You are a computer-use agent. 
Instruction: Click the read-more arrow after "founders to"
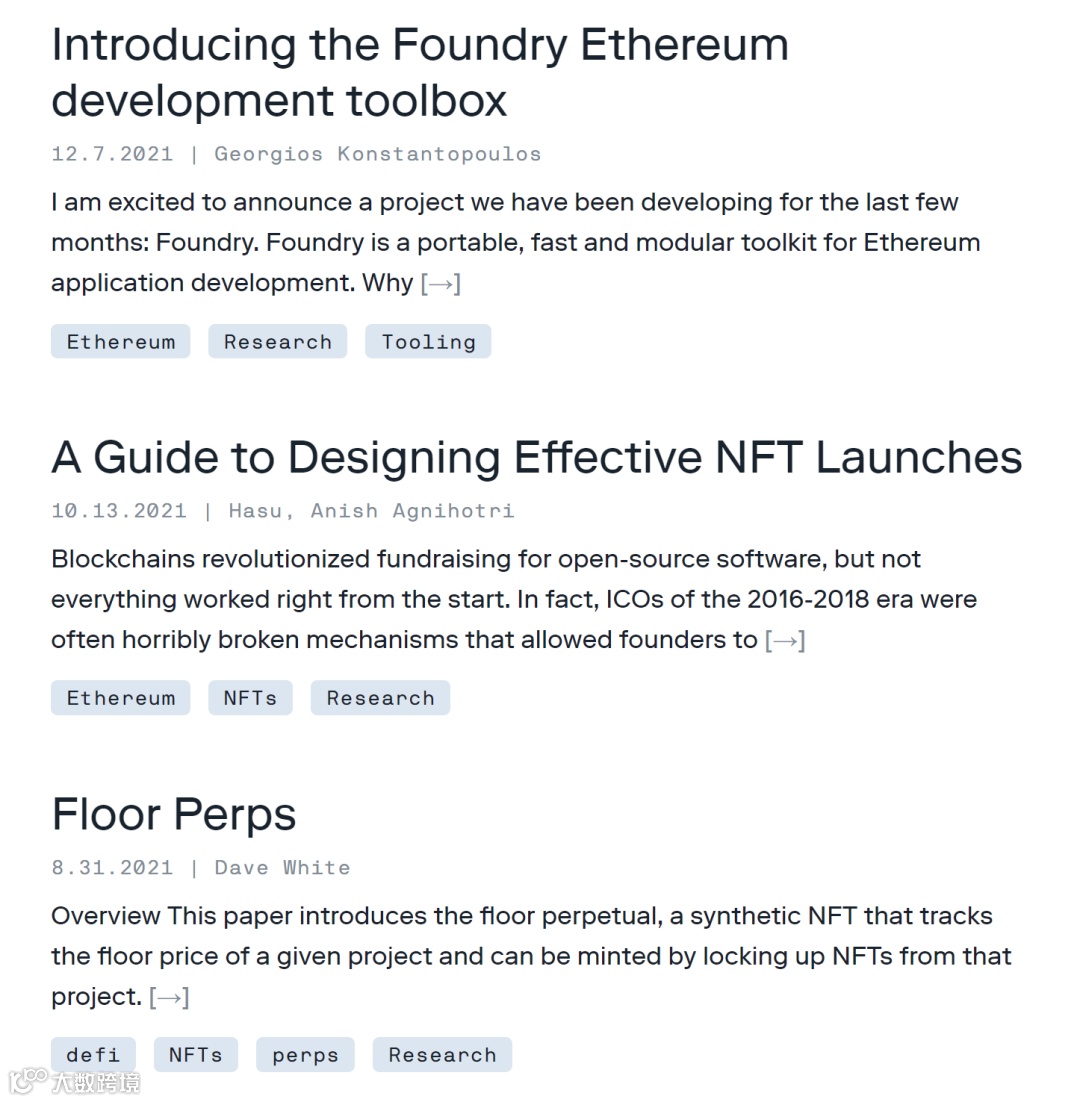click(x=785, y=640)
